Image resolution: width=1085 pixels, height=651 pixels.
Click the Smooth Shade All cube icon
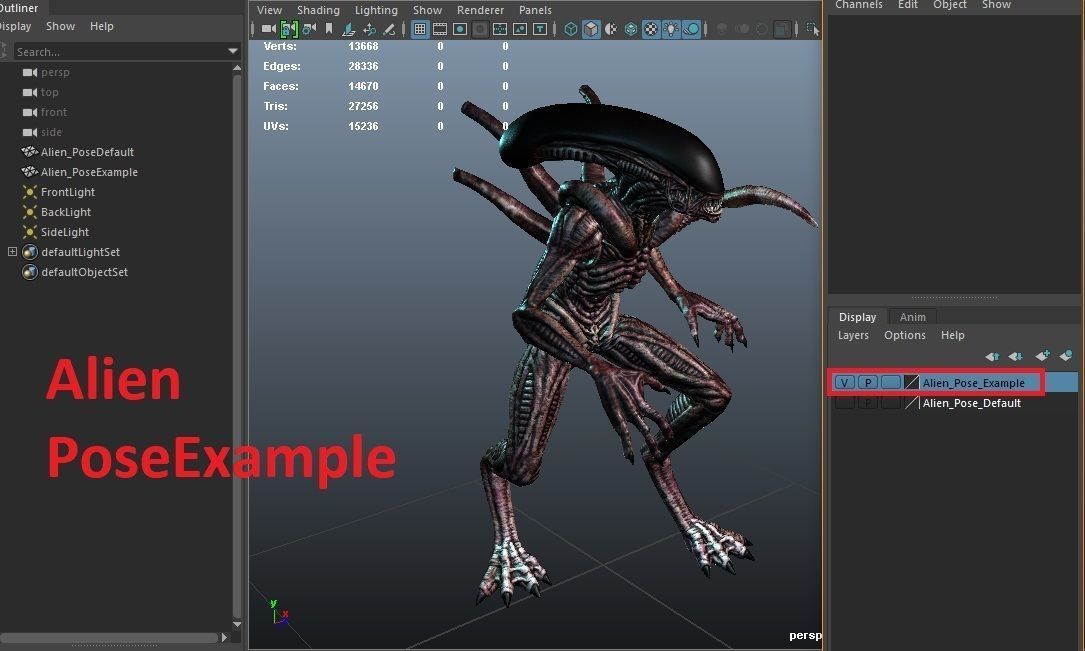pyautogui.click(x=591, y=29)
